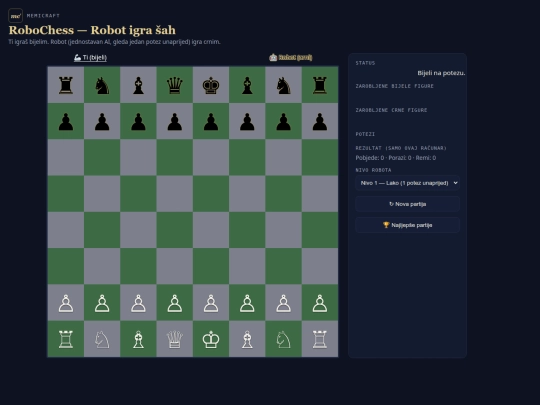Click the "ZAROBLJENE BIJELE FIGURE" label
Screen dimensions: 540x405
(395, 86)
